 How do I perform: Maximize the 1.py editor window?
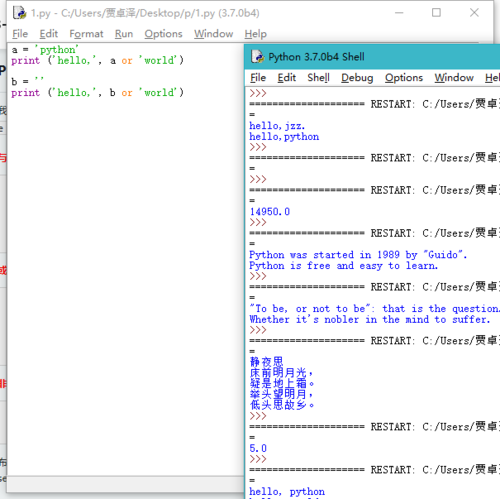tap(436, 13)
